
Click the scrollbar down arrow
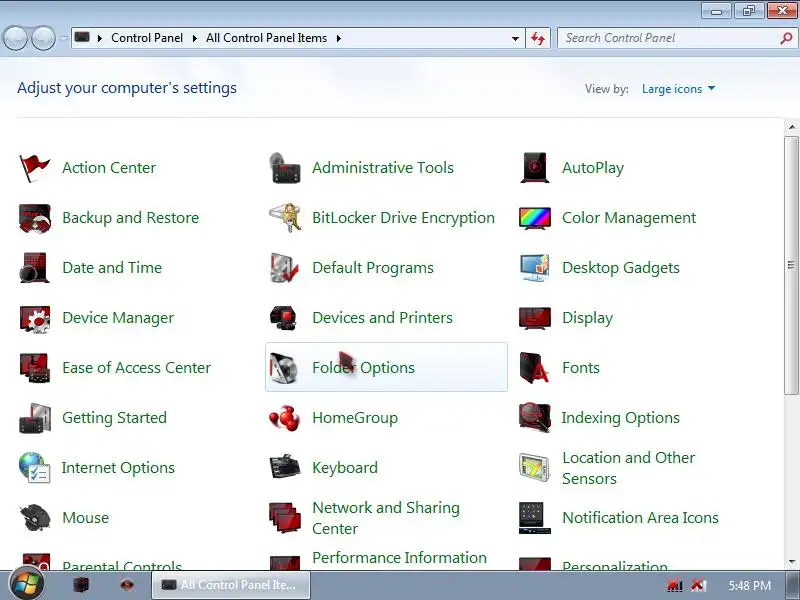[791, 562]
